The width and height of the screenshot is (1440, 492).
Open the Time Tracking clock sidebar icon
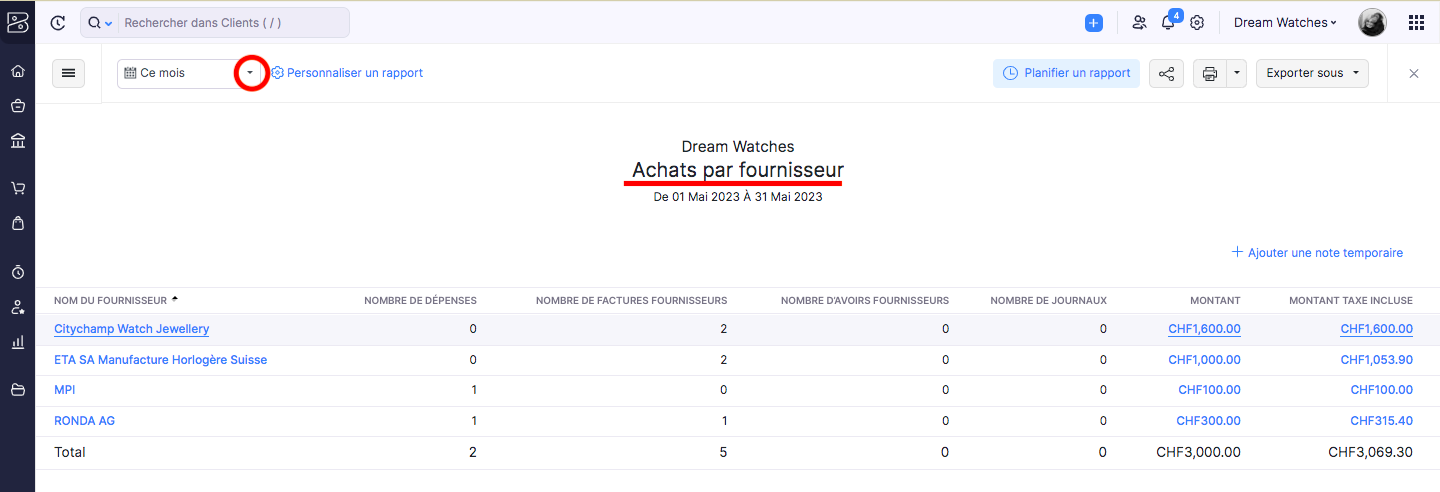click(17, 272)
